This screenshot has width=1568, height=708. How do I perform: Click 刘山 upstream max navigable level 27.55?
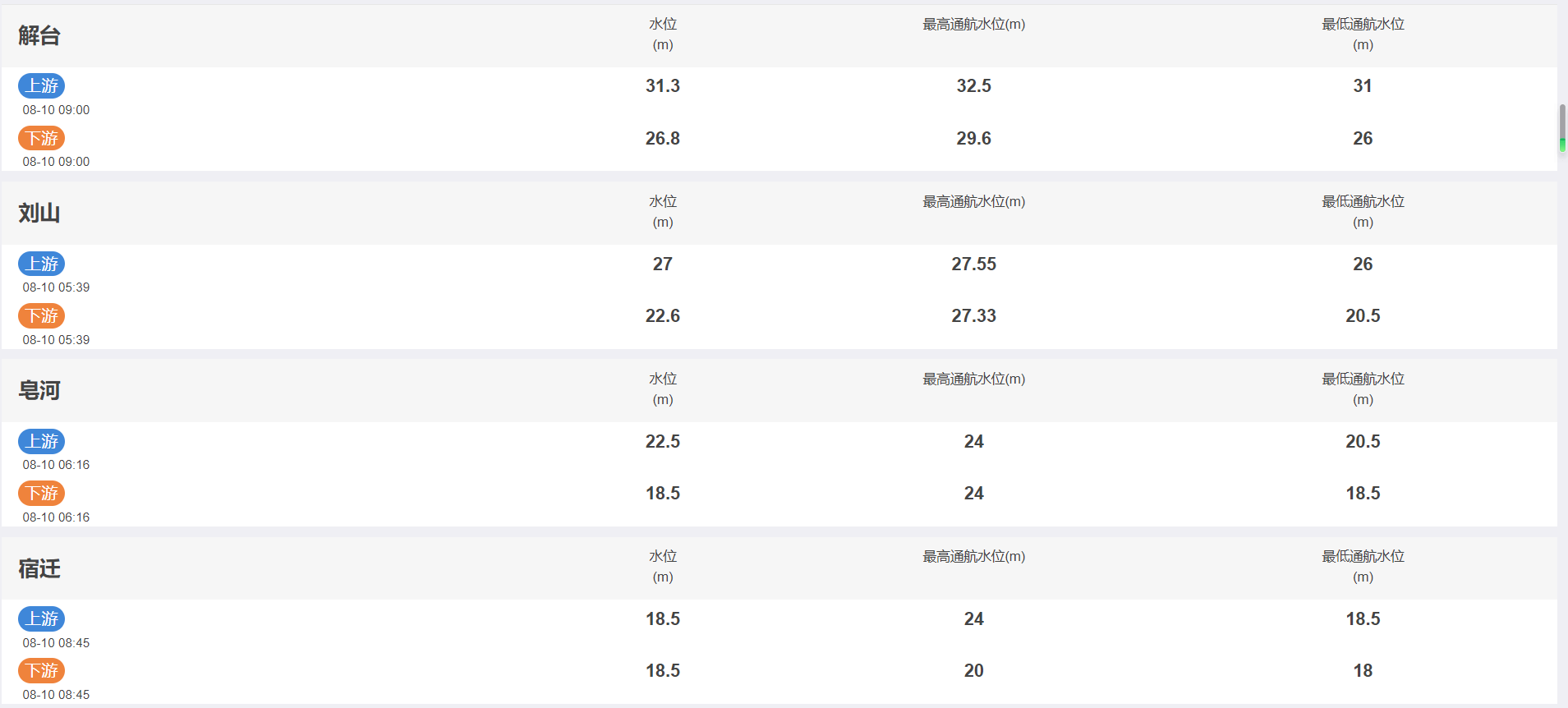point(974,264)
